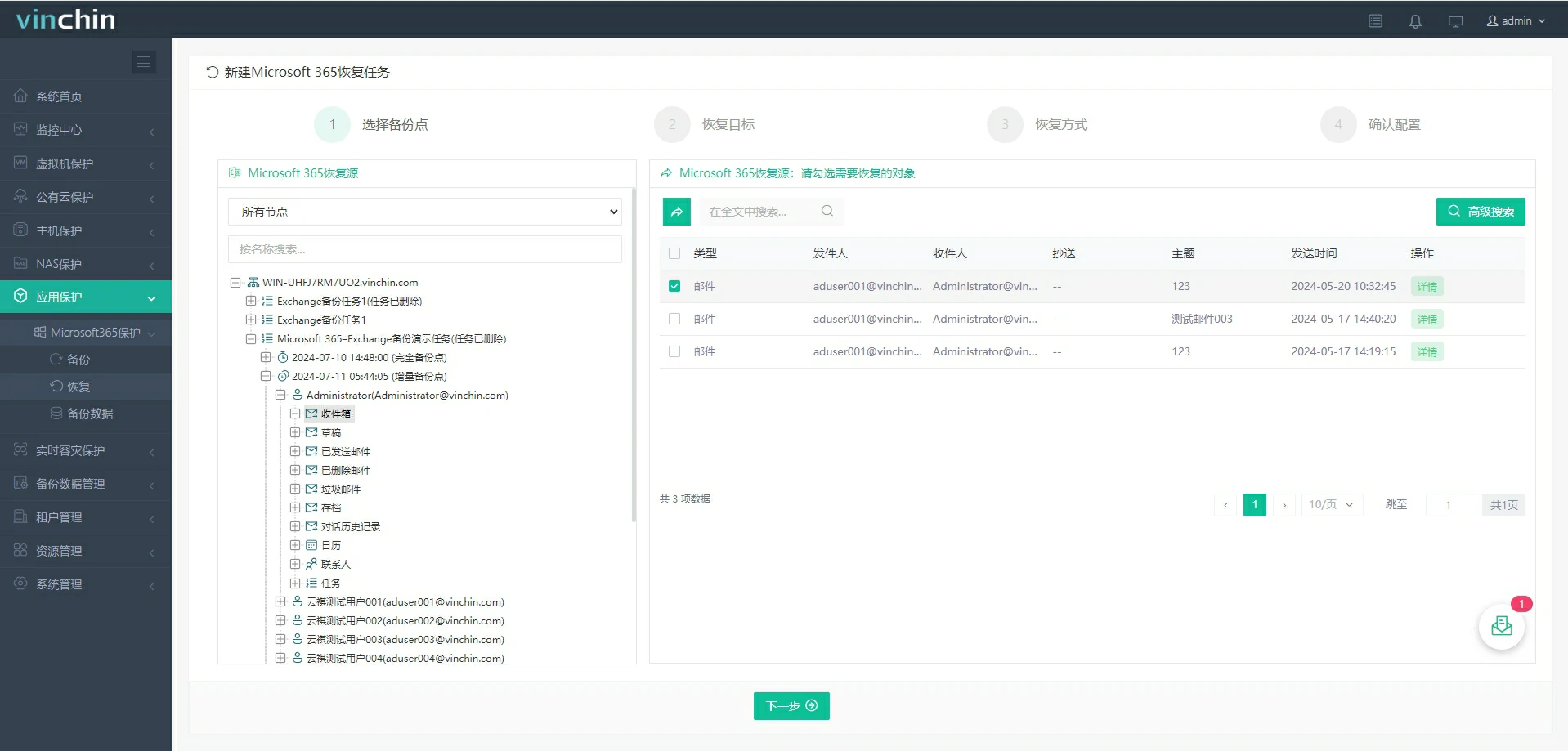The image size is (1568, 751).
Task: Select page 1 in pagination
Action: point(1255,505)
